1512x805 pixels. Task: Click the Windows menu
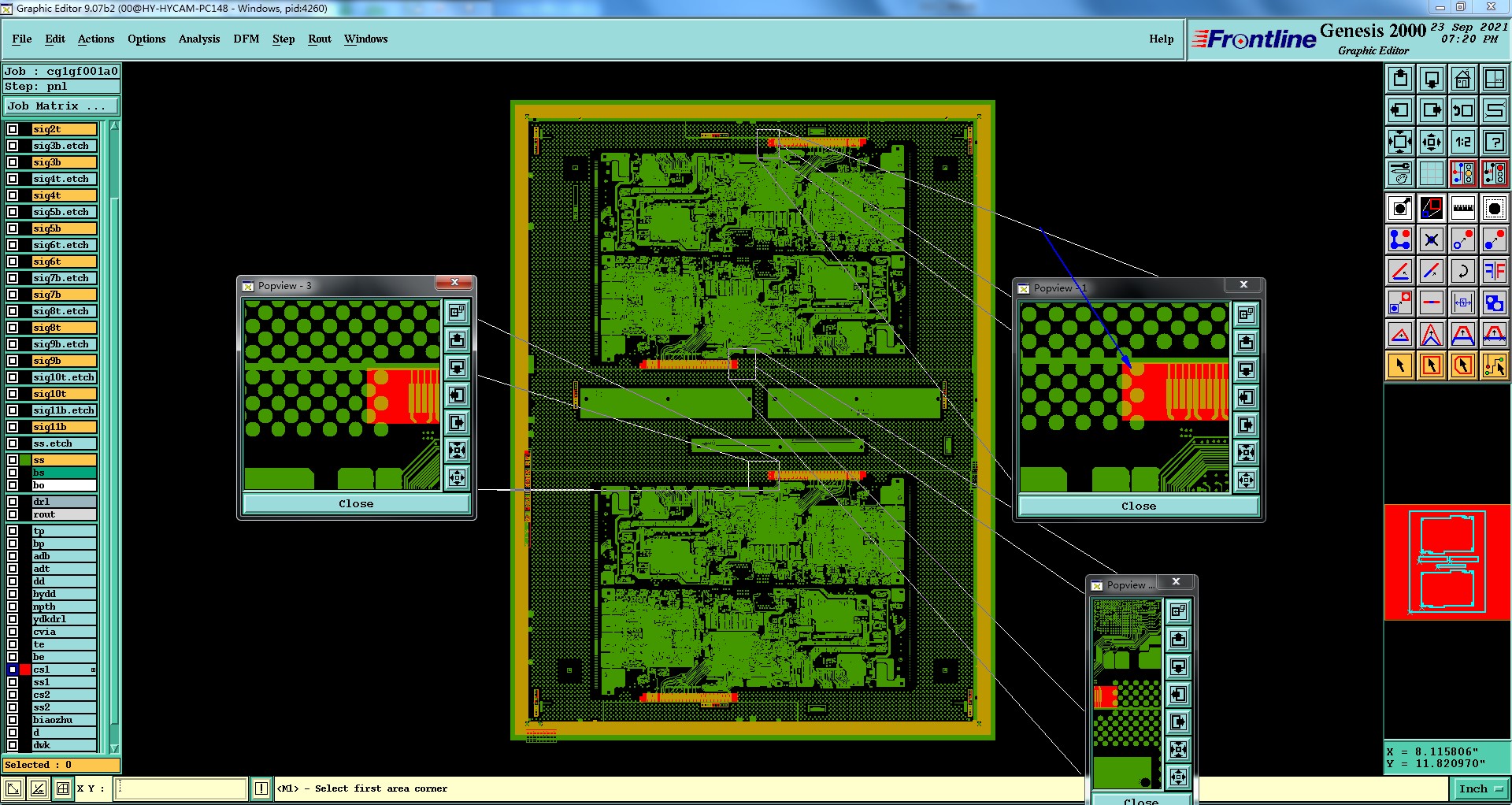point(365,39)
